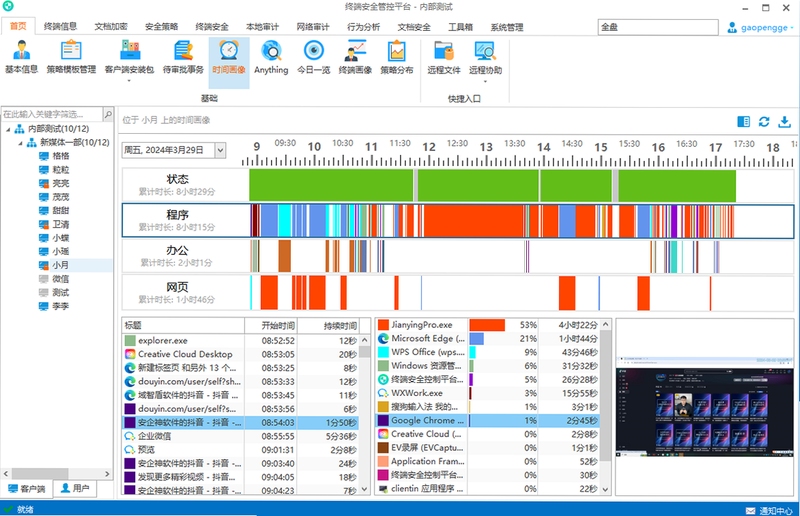Select the 企业微信 row
800x516 pixels.
coord(240,436)
